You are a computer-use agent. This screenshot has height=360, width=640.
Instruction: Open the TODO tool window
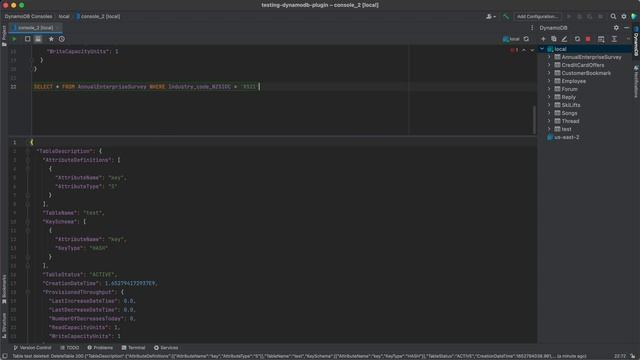(x=69, y=348)
